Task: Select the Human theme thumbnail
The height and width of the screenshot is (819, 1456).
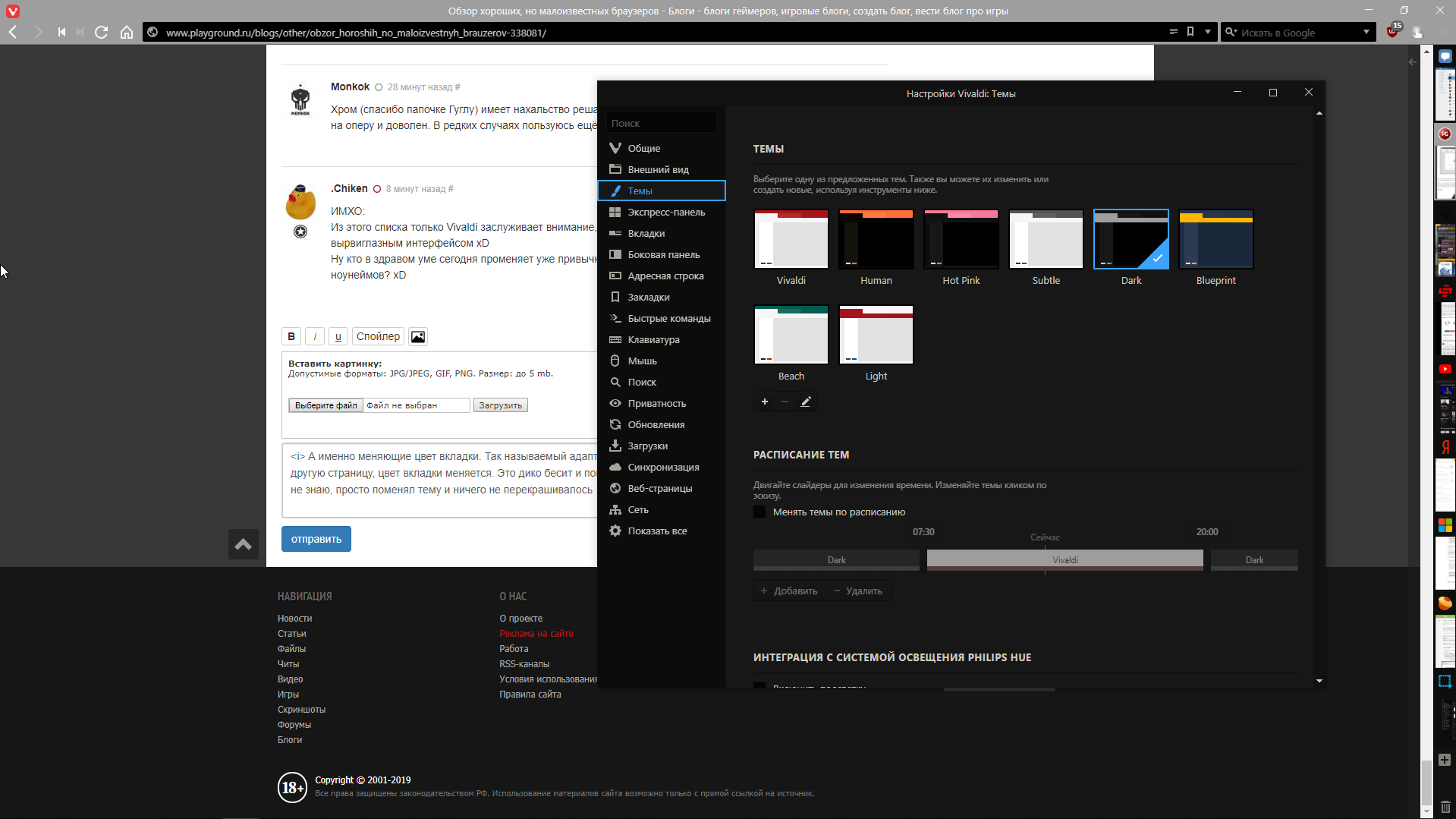Action: [876, 239]
